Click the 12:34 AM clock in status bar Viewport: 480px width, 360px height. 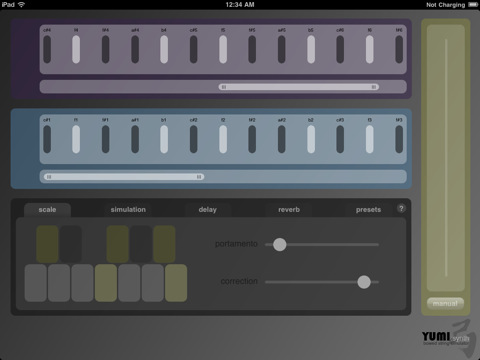click(x=240, y=5)
